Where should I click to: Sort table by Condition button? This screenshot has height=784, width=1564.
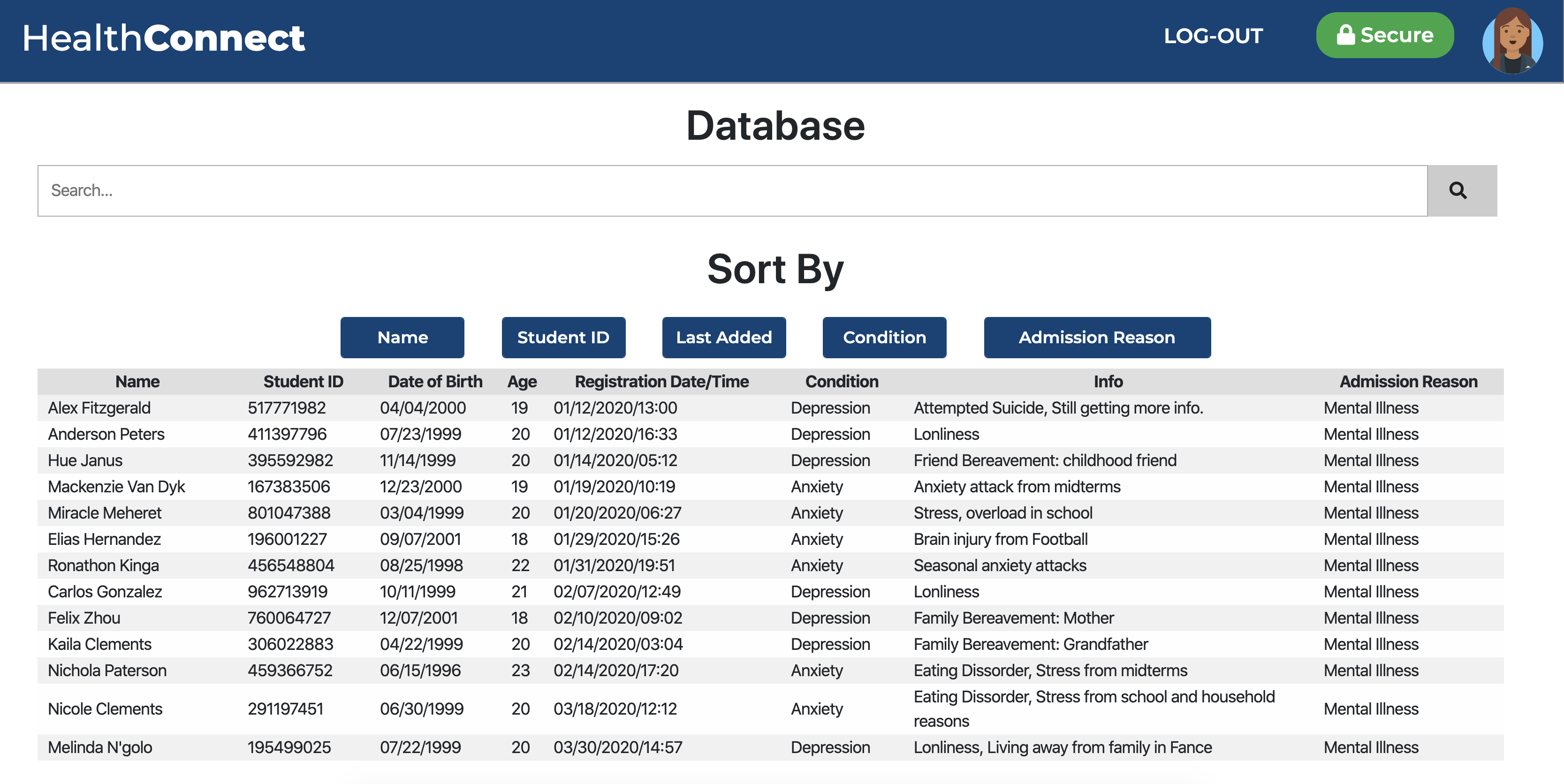tap(884, 338)
